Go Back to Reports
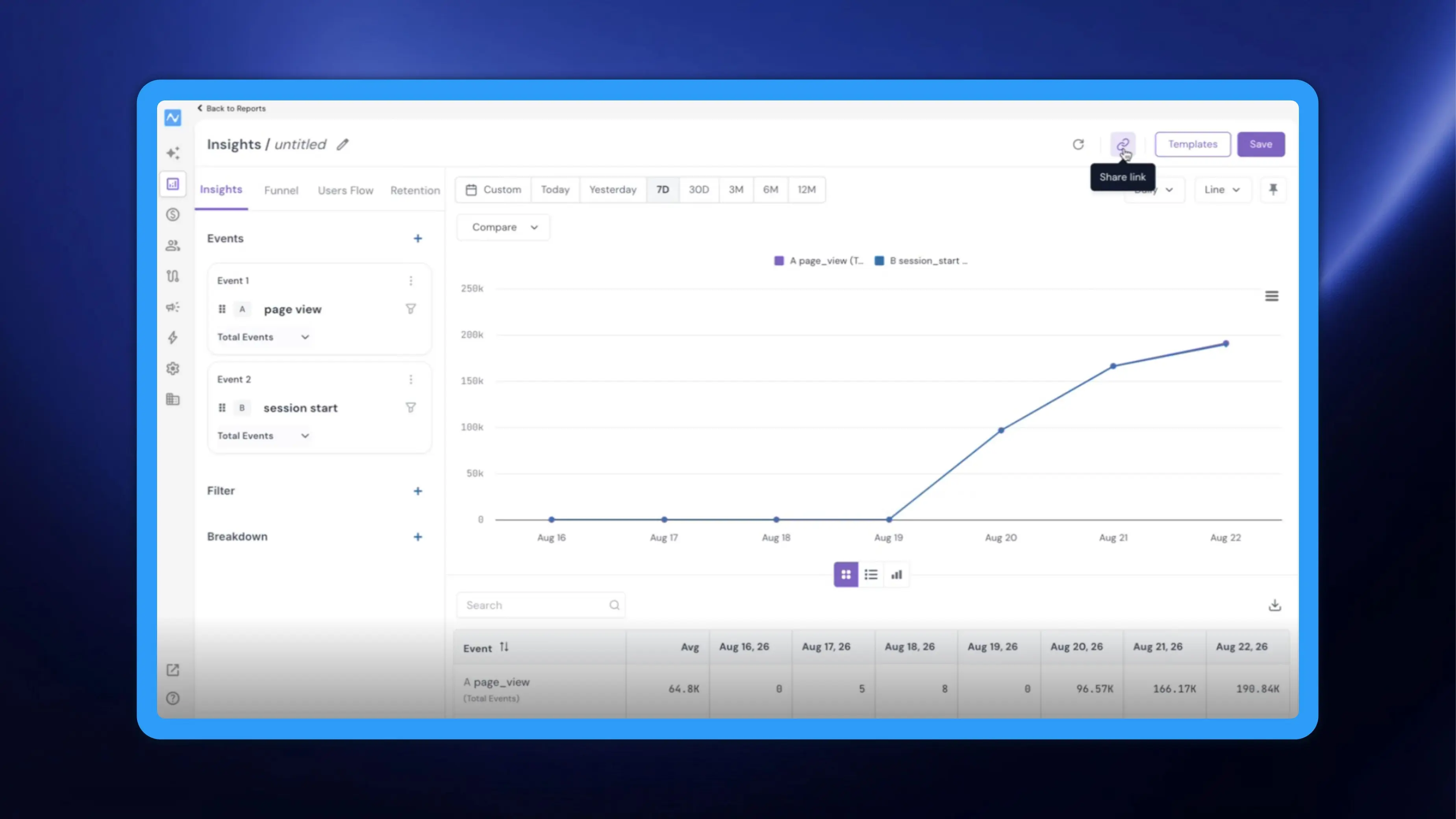The width and height of the screenshot is (1456, 819). coord(231,108)
